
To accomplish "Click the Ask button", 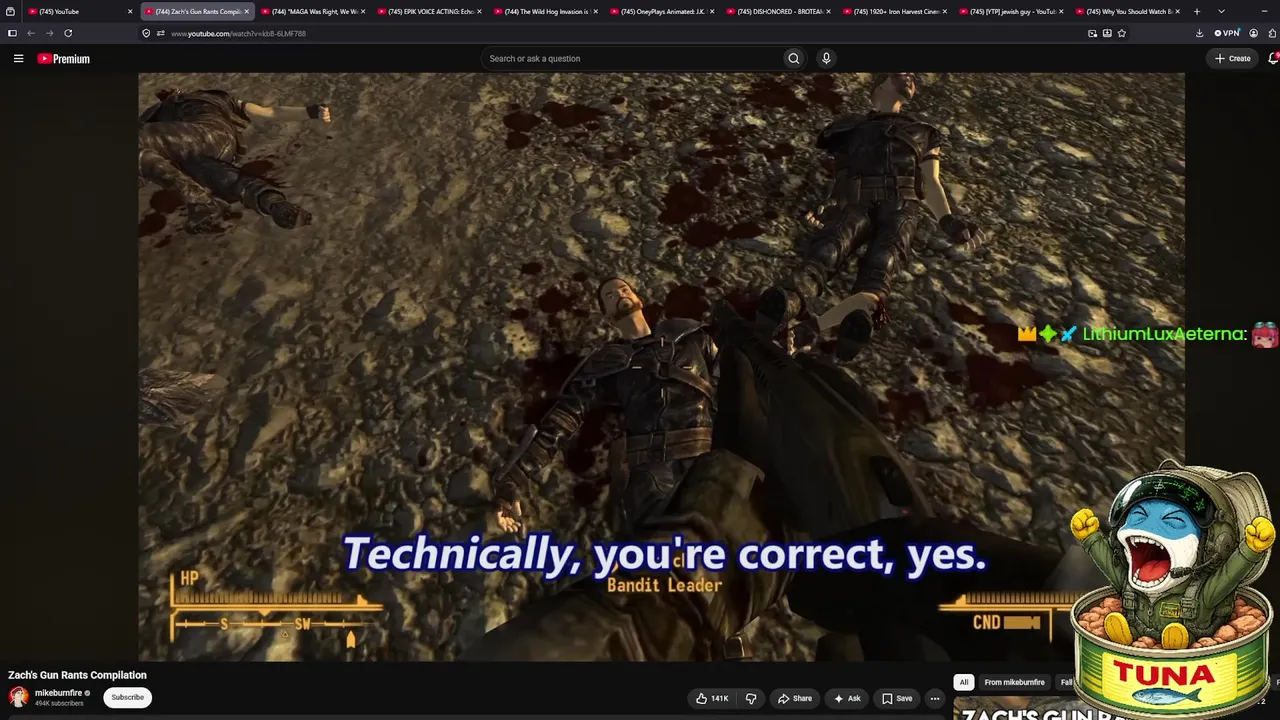I will click(x=847, y=699).
